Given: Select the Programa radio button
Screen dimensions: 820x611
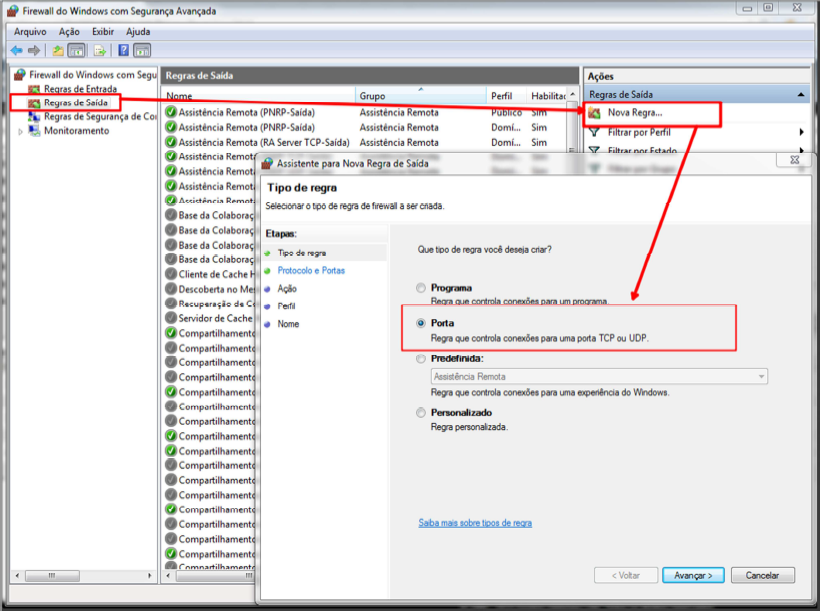Looking at the screenshot, I should tap(421, 288).
